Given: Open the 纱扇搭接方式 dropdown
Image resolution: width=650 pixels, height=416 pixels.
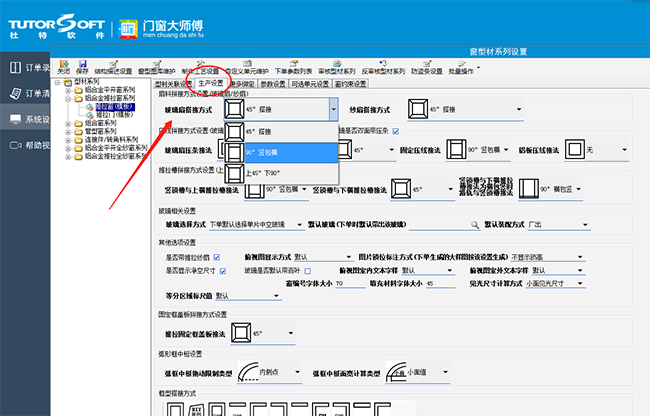Looking at the screenshot, I should tap(519, 109).
